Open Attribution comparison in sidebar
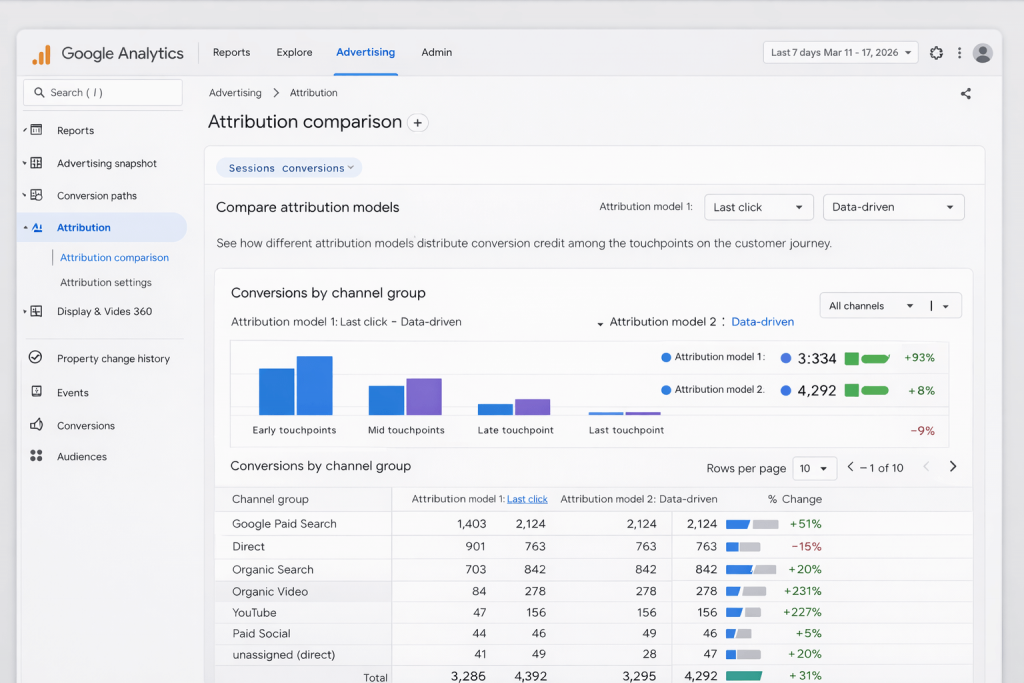The width and height of the screenshot is (1024, 683). pos(114,257)
